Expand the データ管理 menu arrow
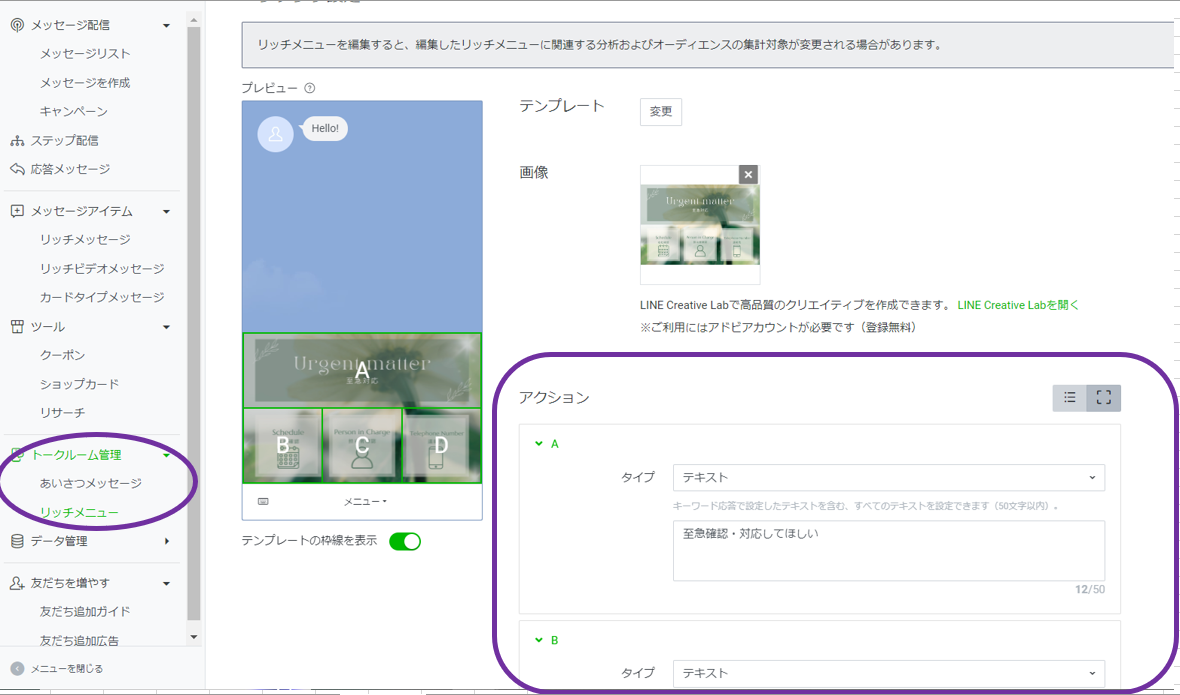Image resolution: width=1180 pixels, height=695 pixels. (166, 541)
